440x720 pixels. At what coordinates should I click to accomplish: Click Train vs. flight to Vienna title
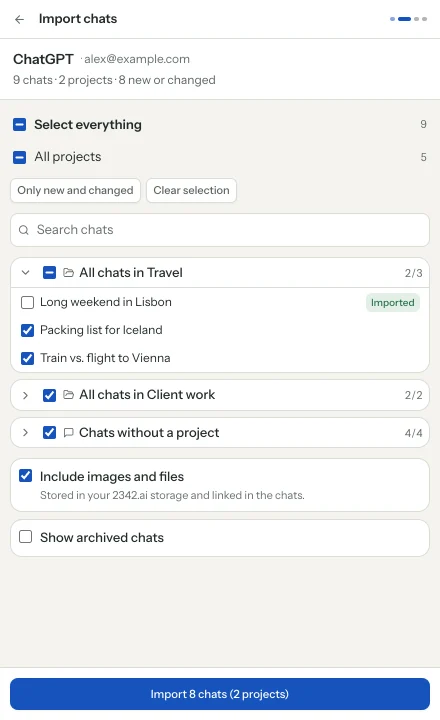(x=105, y=358)
